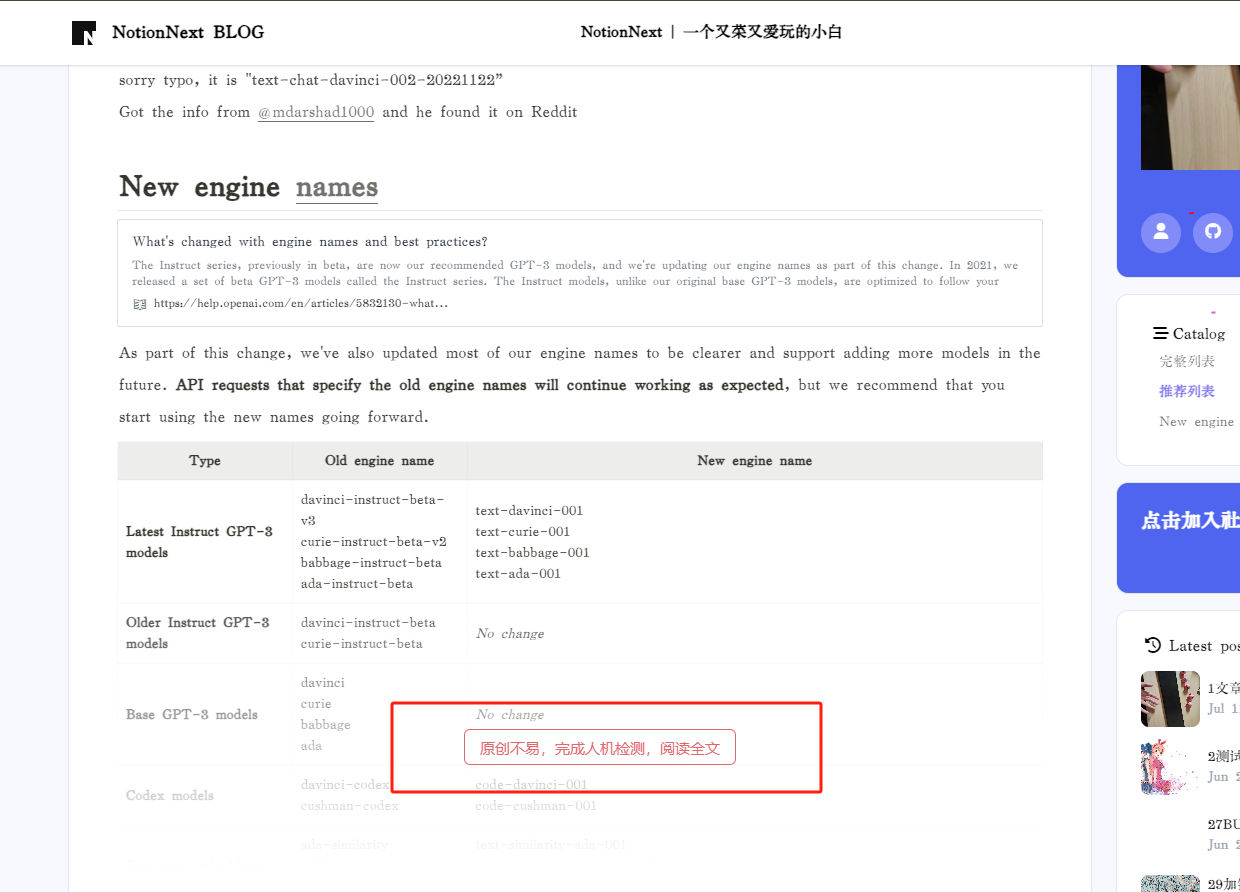
Task: Select the 'text-davinci-001' table entry
Action: [529, 511]
